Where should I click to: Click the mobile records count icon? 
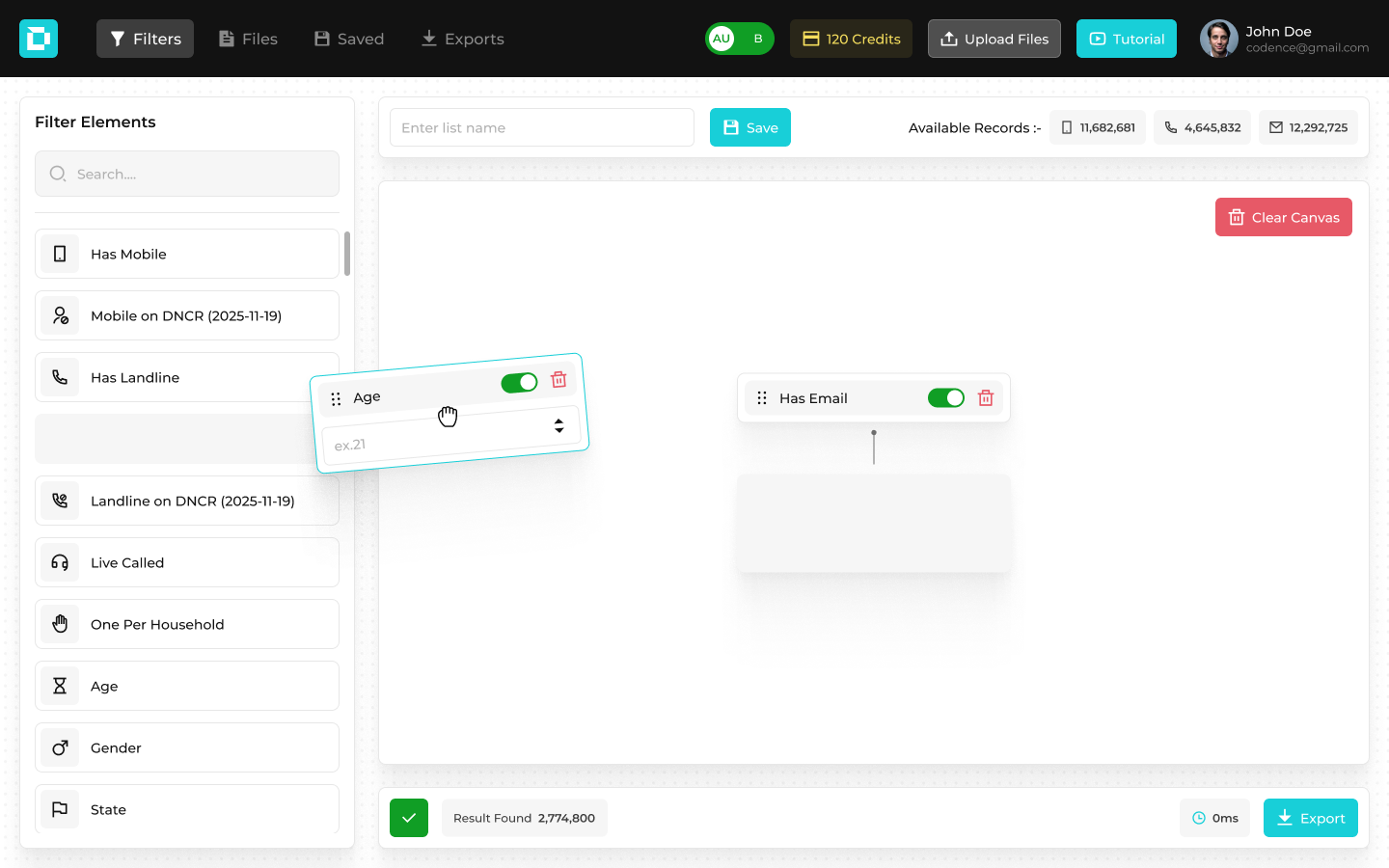[1067, 127]
